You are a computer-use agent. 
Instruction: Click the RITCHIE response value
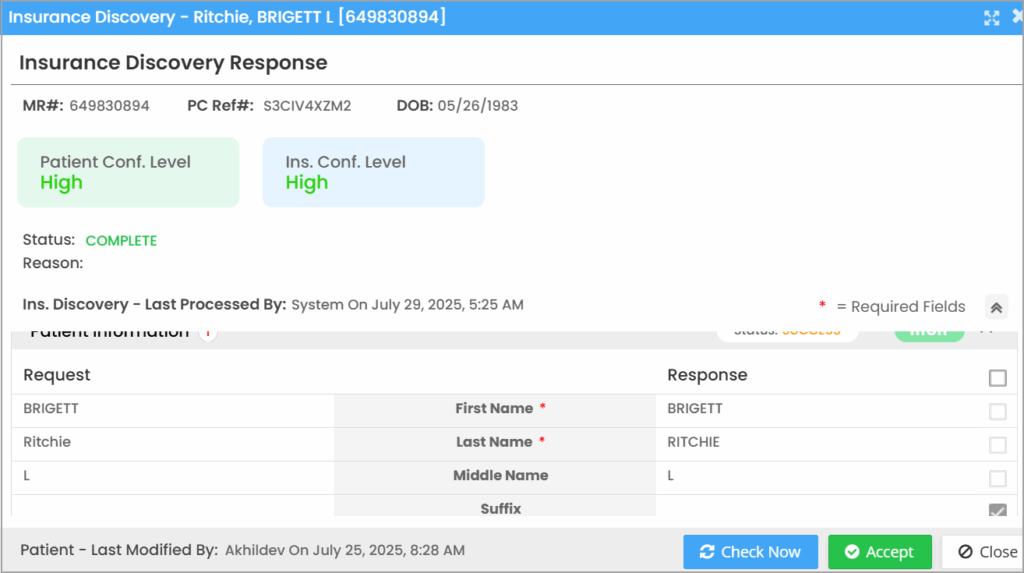tap(693, 442)
